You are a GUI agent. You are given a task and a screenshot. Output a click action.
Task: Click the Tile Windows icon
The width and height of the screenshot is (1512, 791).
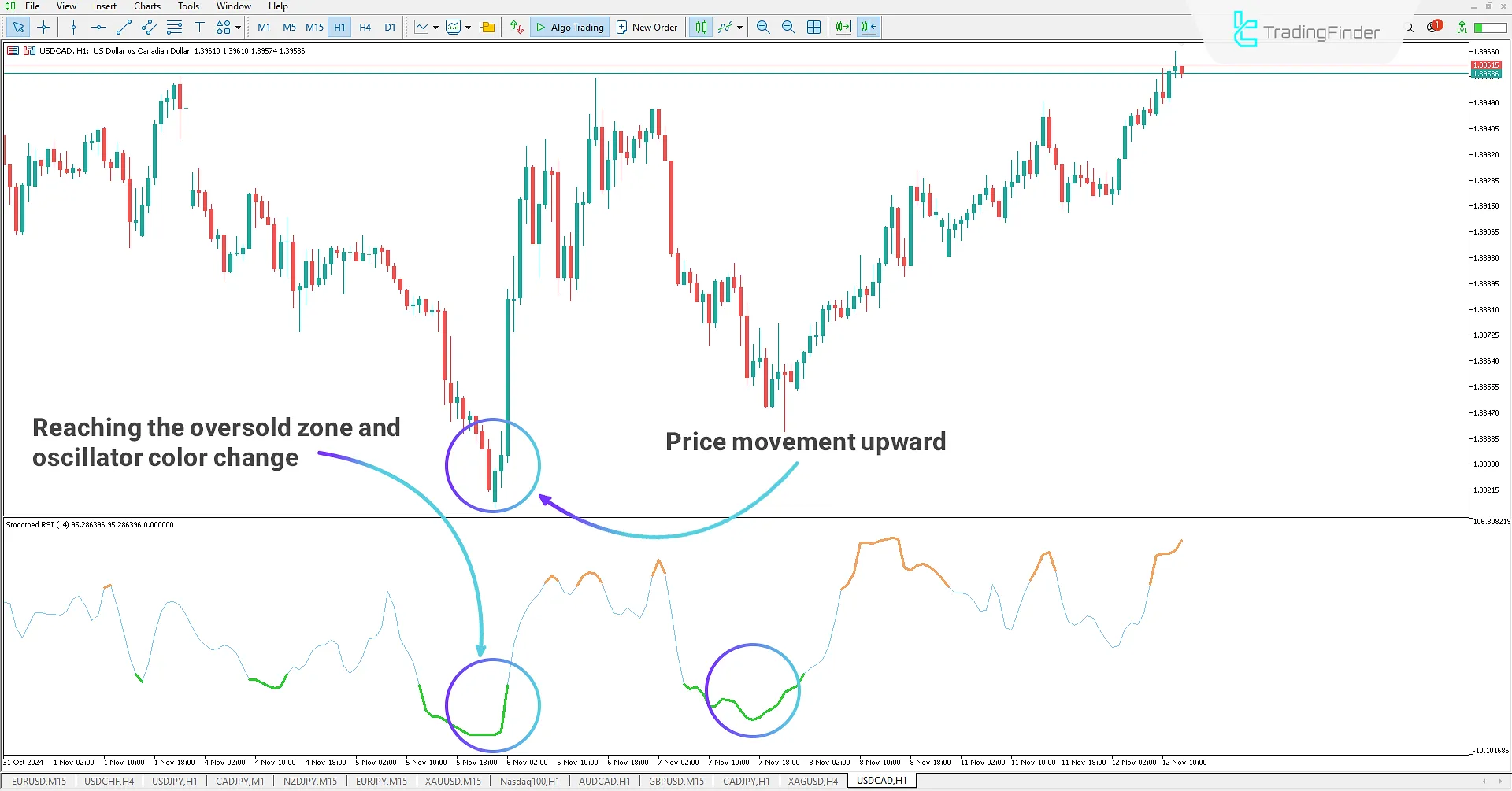[x=813, y=27]
